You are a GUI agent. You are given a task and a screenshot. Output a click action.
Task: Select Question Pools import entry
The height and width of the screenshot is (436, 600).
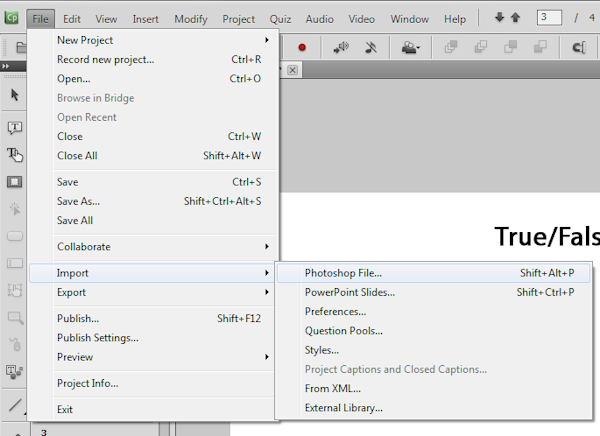pyautogui.click(x=343, y=331)
